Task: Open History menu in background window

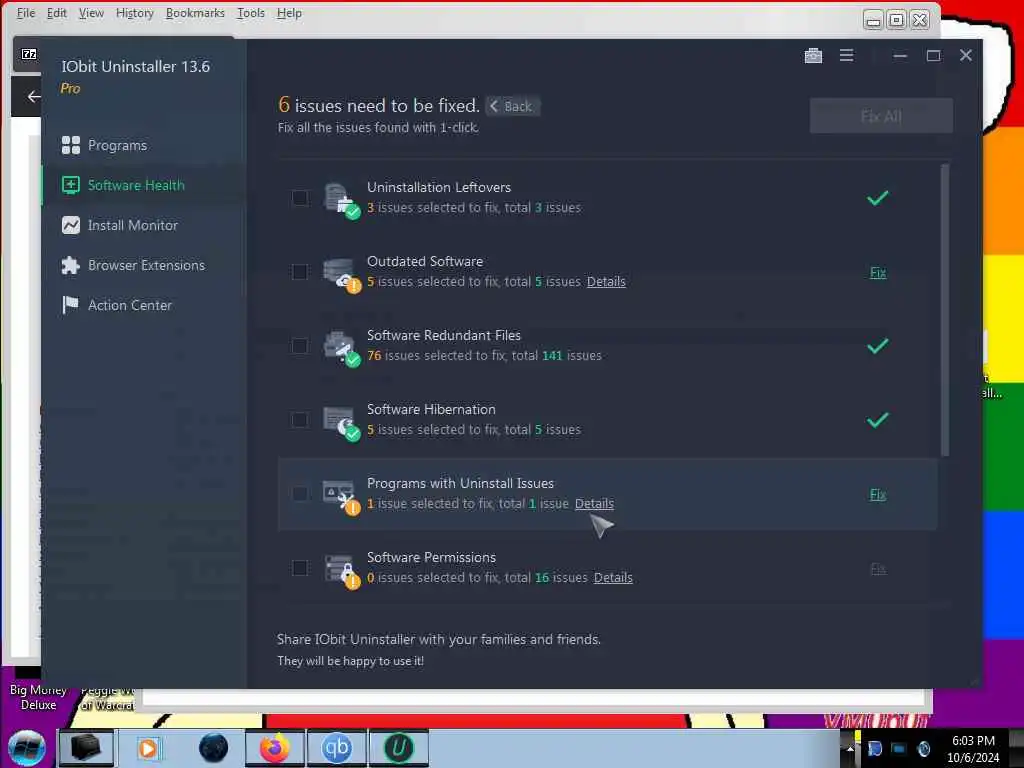Action: click(135, 13)
